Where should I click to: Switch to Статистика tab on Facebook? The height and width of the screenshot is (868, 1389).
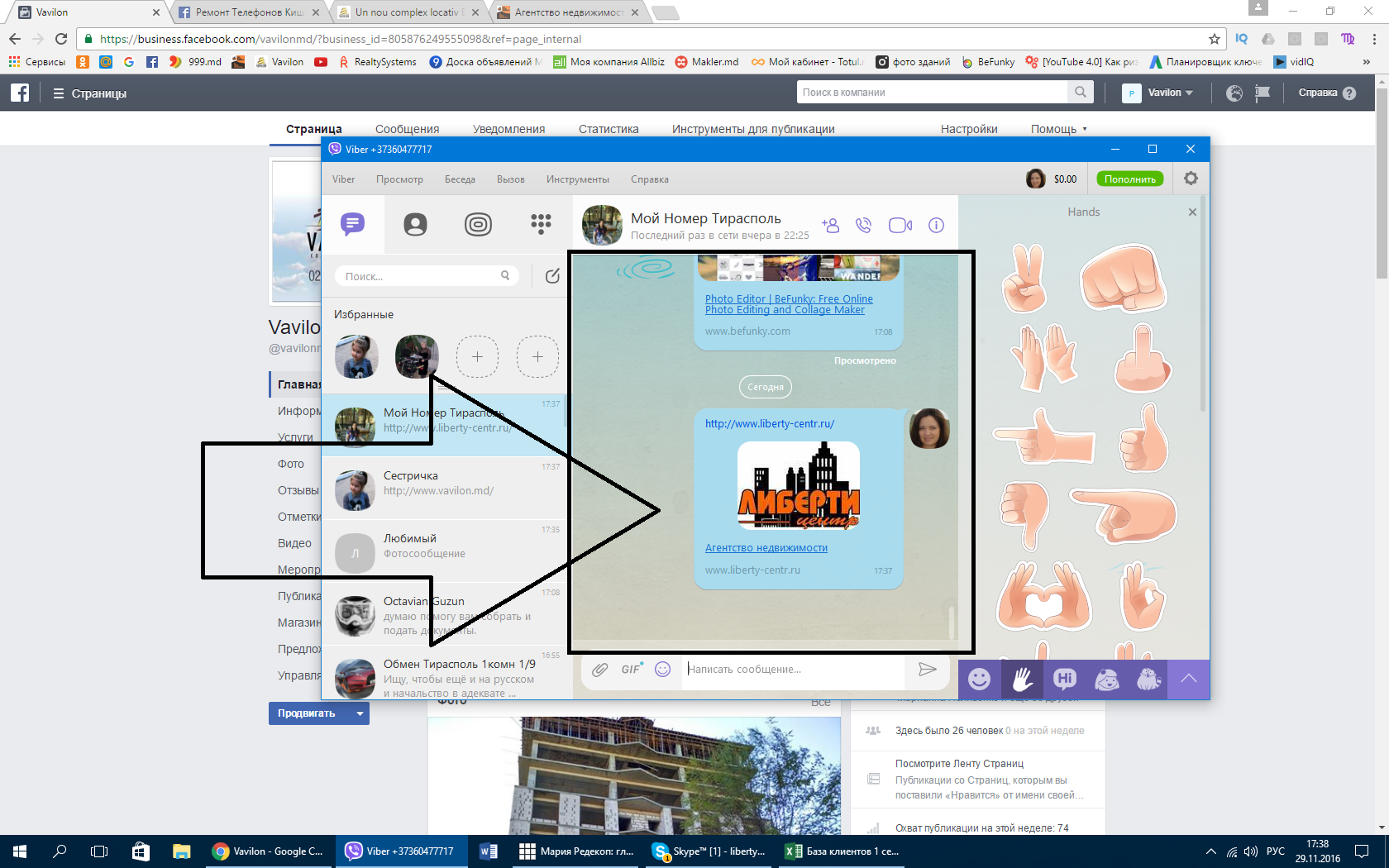pyautogui.click(x=609, y=129)
